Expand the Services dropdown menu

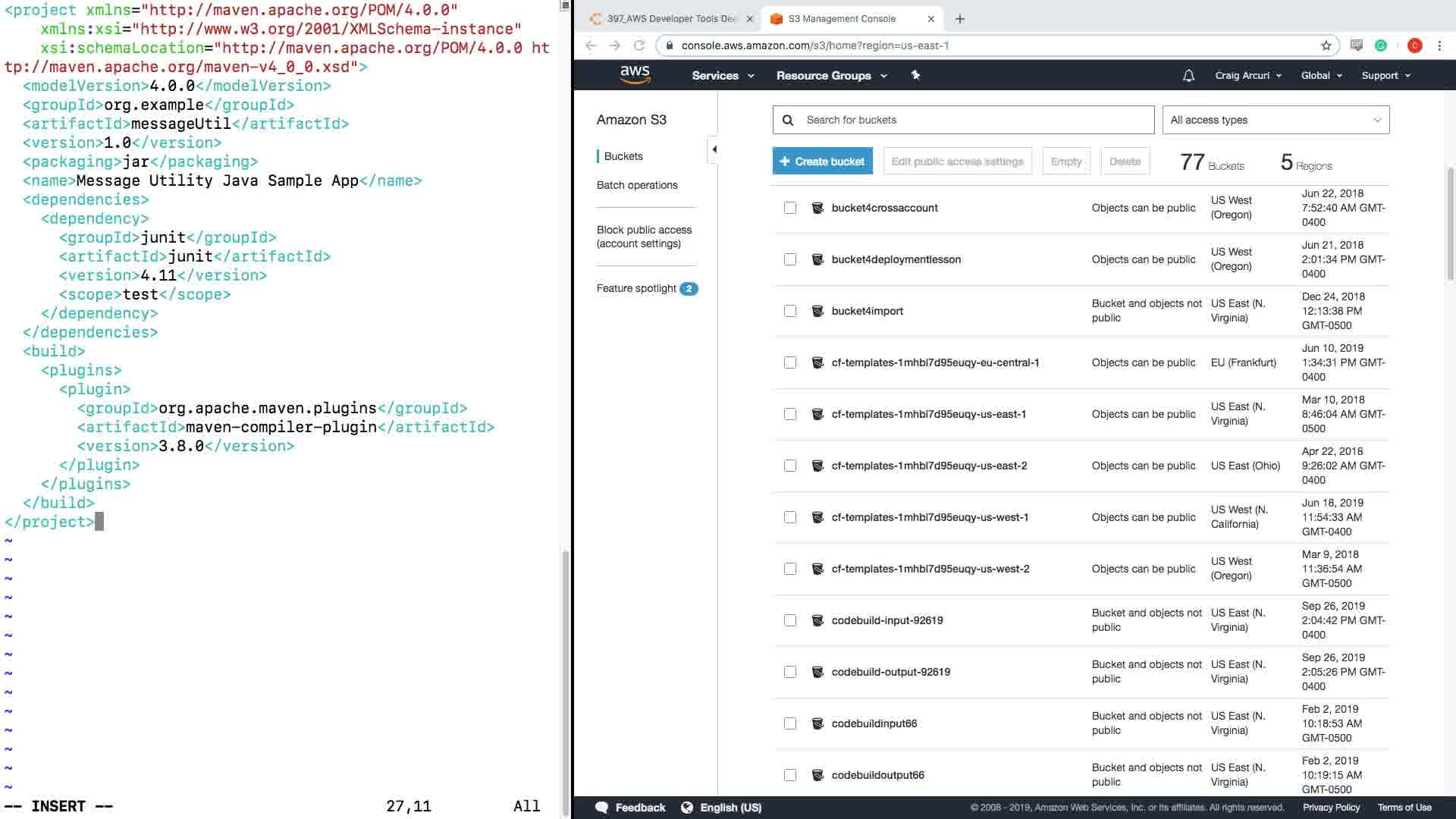(722, 76)
